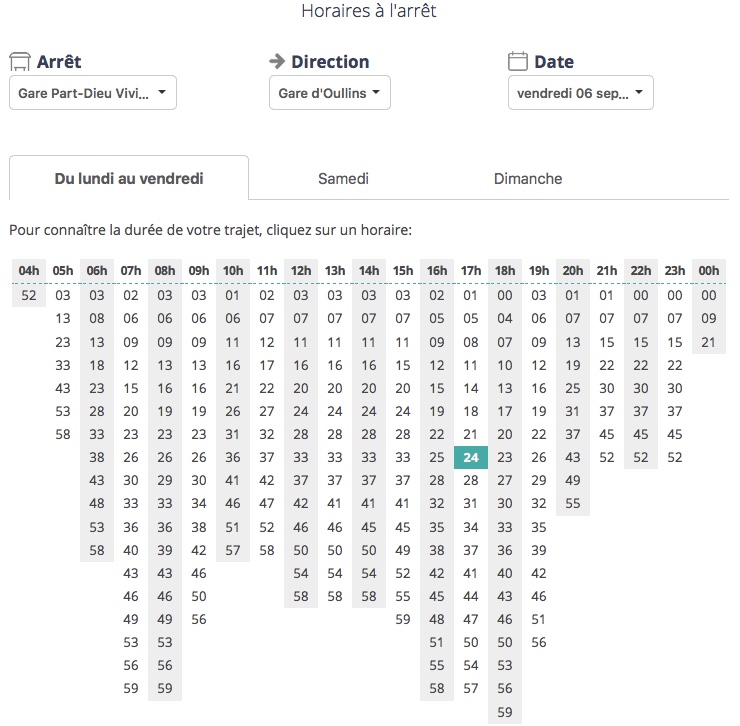This screenshot has height=726, width=740.
Task: Open the vendredi 06 sep date picker
Action: click(580, 94)
